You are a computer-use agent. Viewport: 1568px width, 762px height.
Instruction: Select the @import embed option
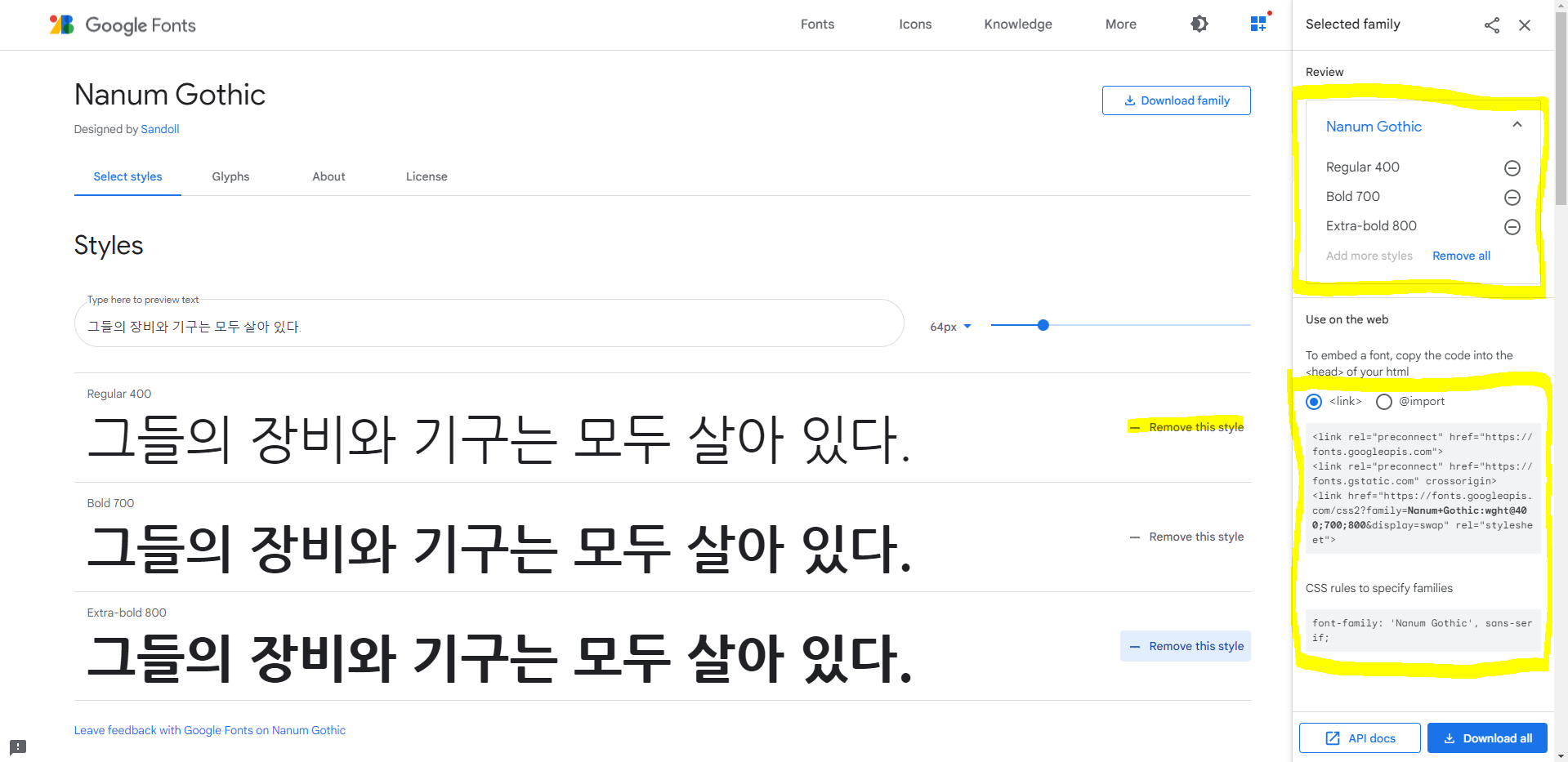click(1384, 402)
